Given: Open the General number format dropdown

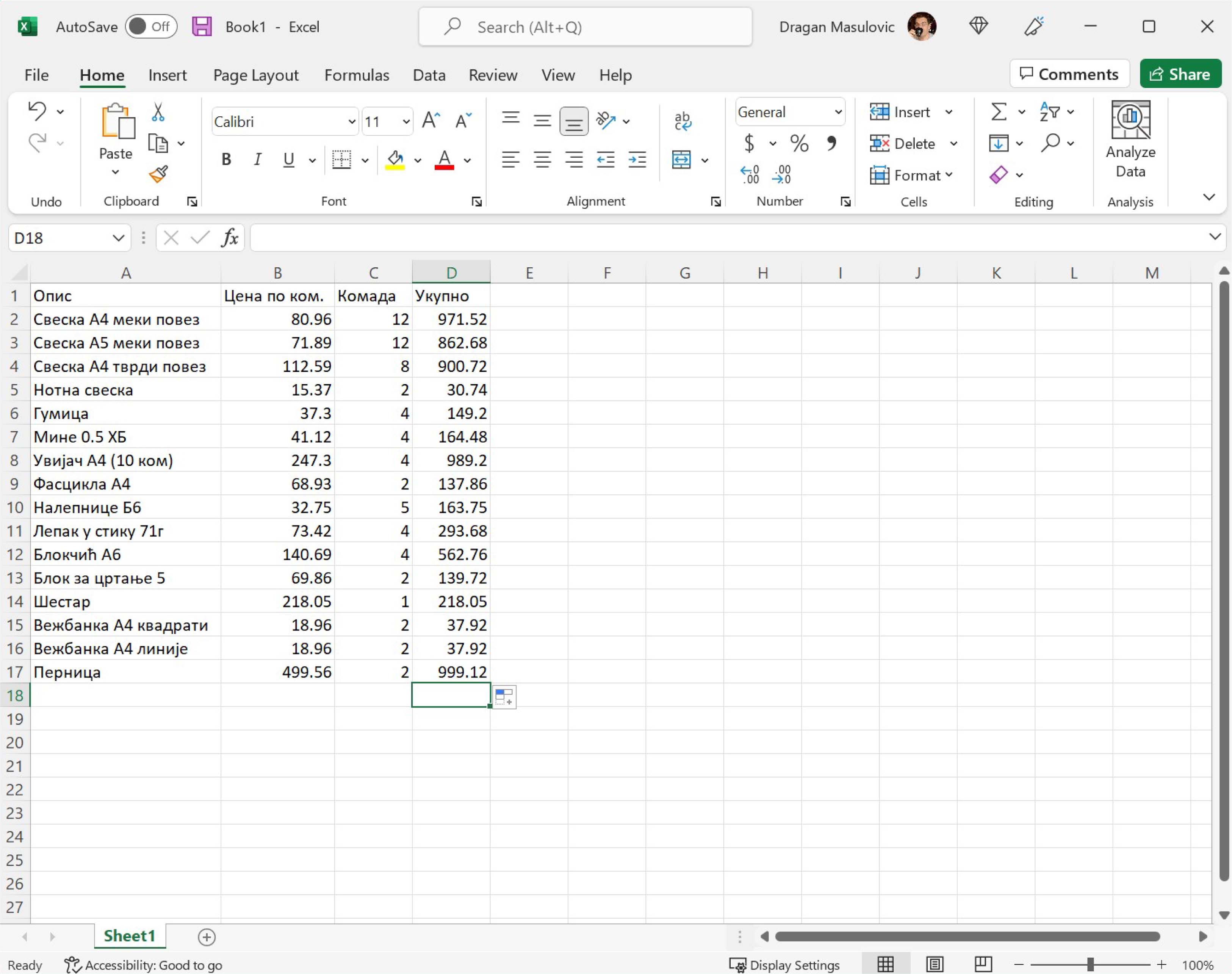Looking at the screenshot, I should tap(838, 112).
